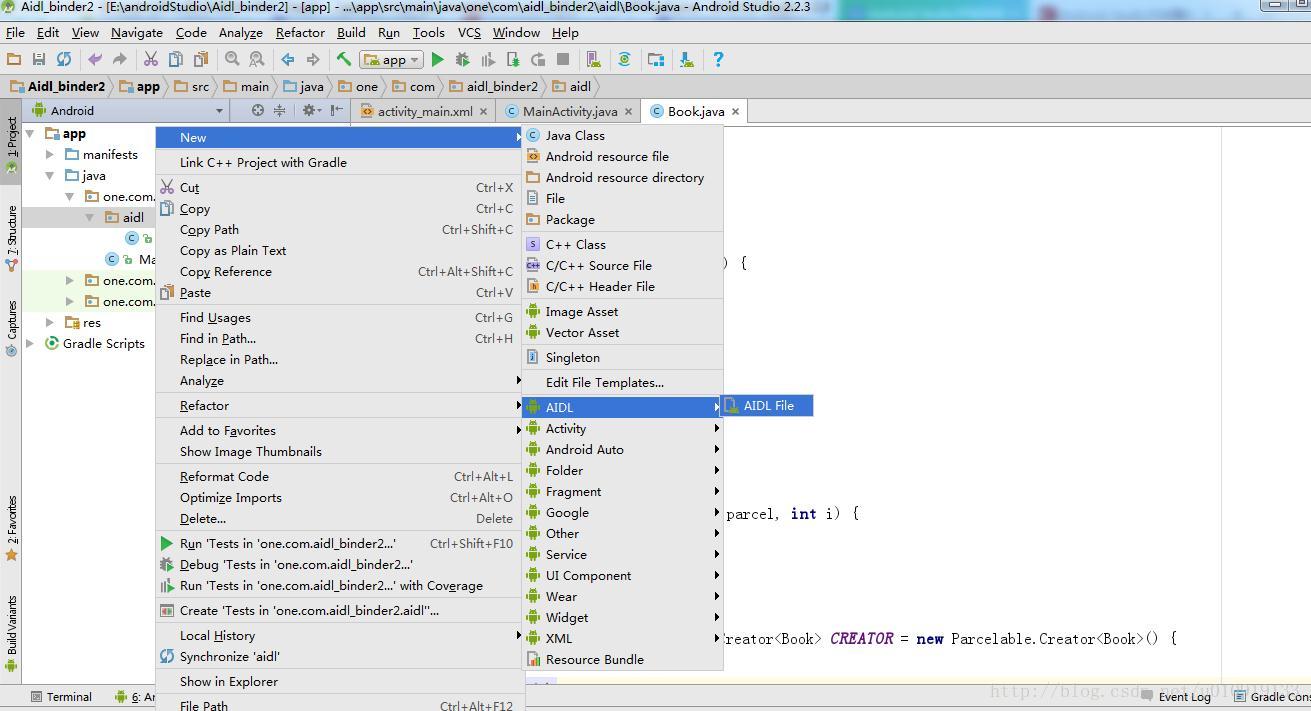Expand the res folder node
This screenshot has height=711, width=1311.
click(50, 323)
